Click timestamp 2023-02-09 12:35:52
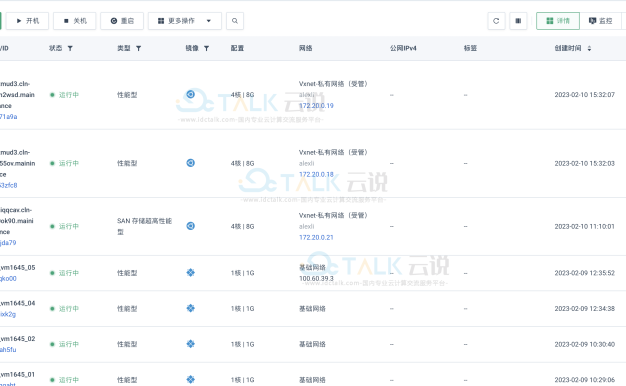The height and width of the screenshot is (386, 626). coord(584,273)
